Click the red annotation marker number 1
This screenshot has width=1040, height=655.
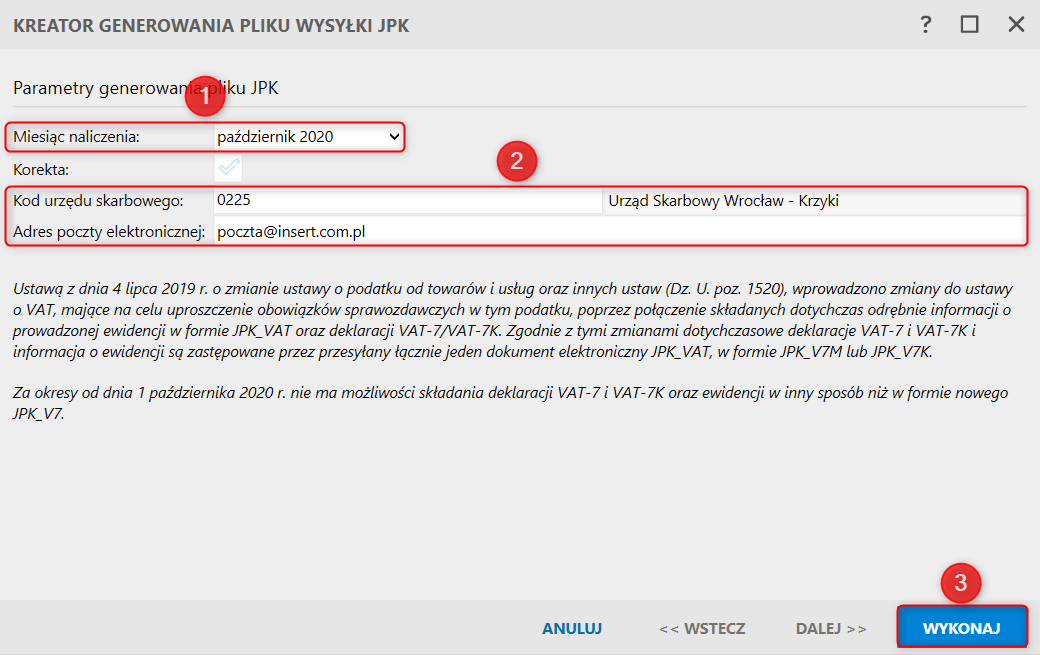click(204, 97)
